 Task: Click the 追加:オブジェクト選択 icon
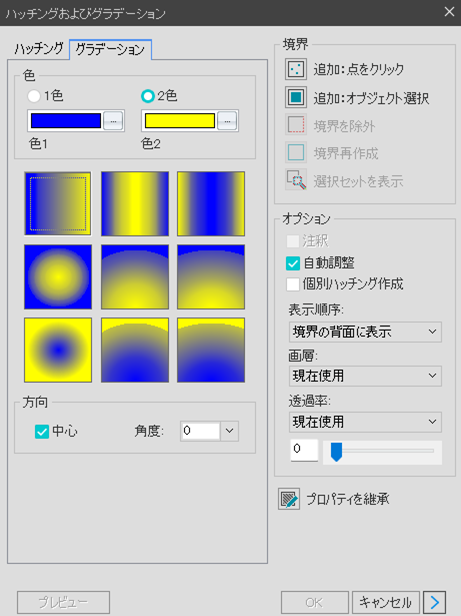(x=296, y=97)
